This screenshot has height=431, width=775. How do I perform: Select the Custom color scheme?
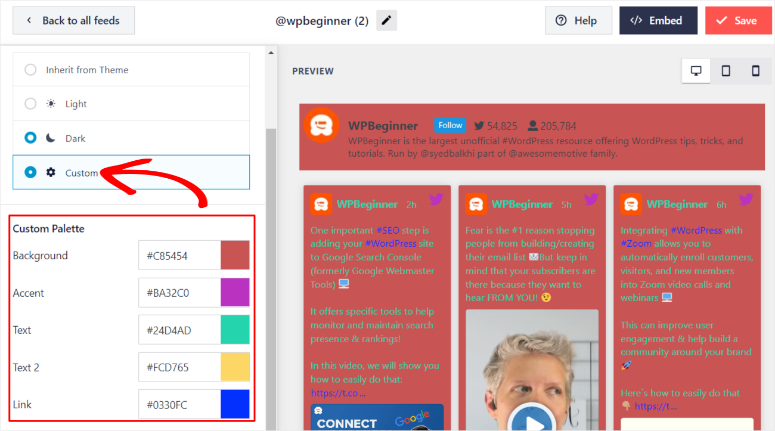131,172
